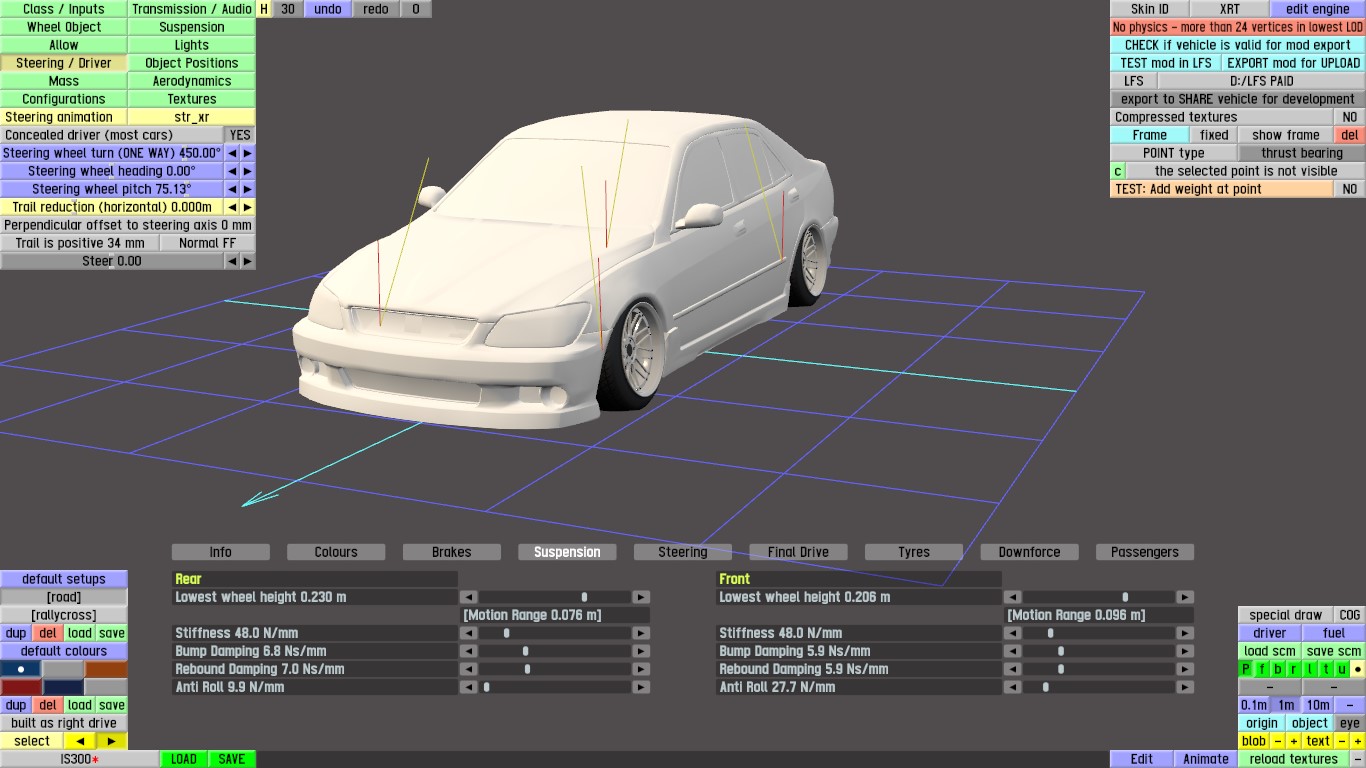Select the dark red default colour swatch

(21, 687)
